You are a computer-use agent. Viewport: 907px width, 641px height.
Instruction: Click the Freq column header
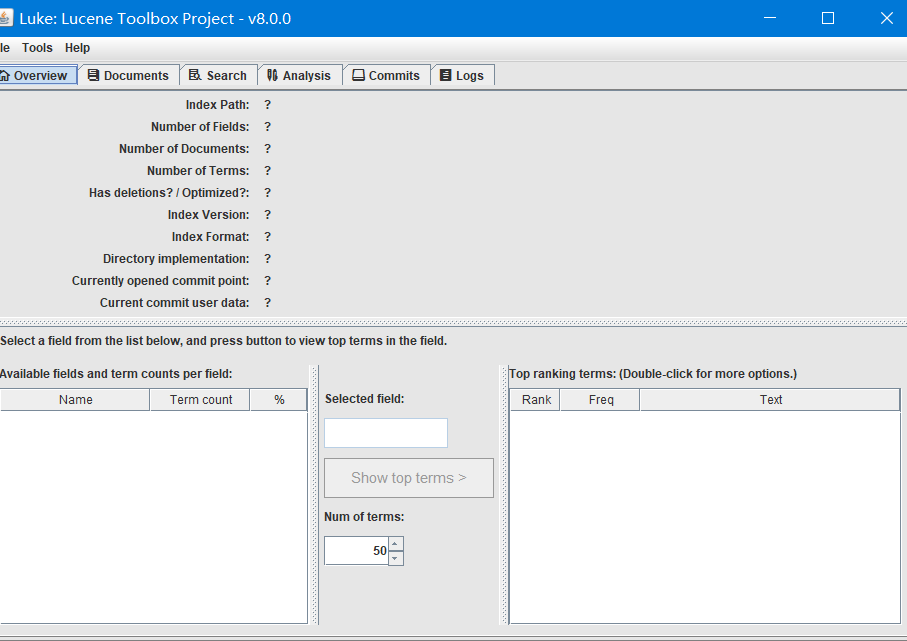600,400
